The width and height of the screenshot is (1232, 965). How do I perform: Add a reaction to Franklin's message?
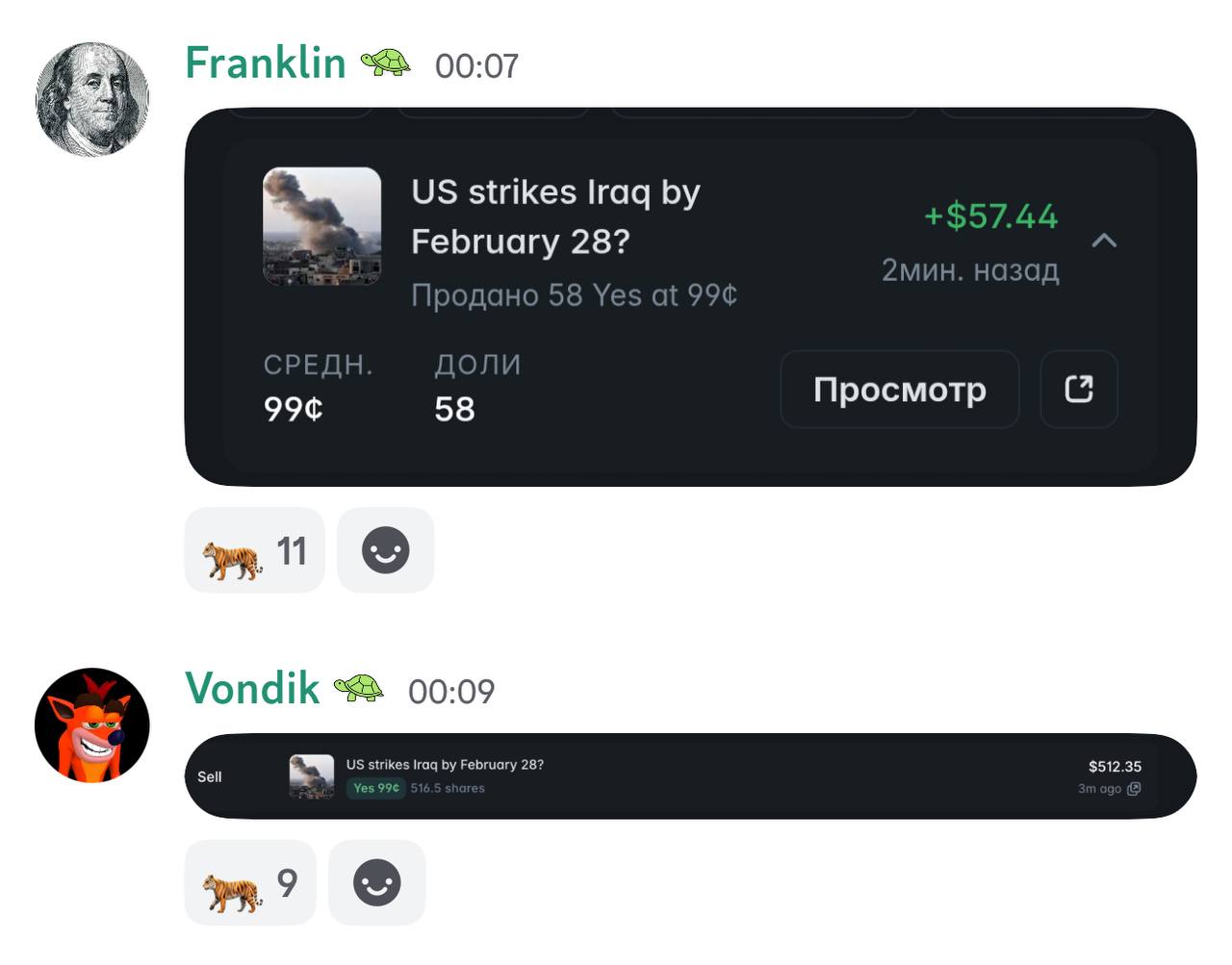385,550
